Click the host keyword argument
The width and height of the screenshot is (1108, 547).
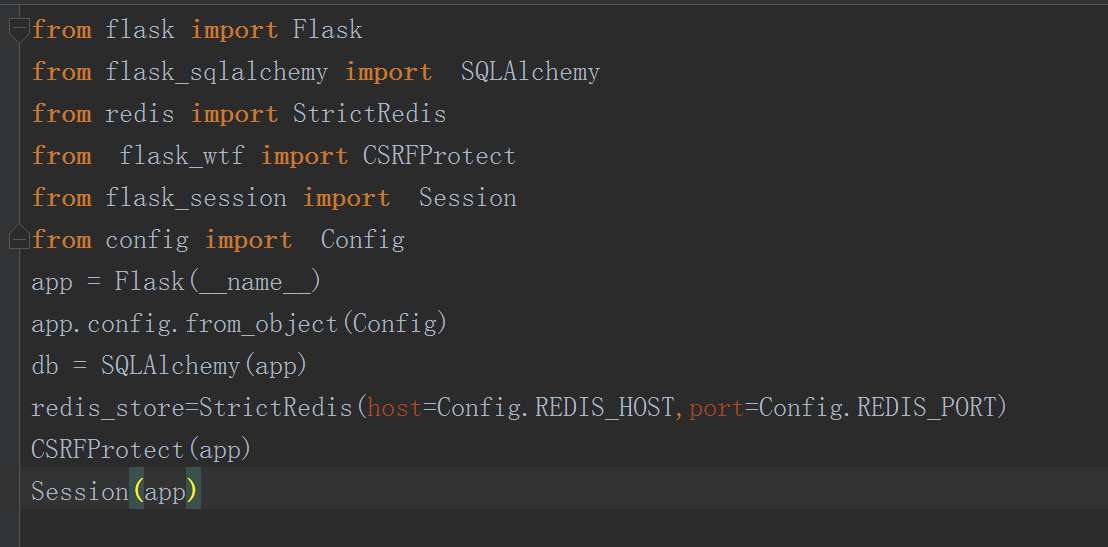[394, 408]
